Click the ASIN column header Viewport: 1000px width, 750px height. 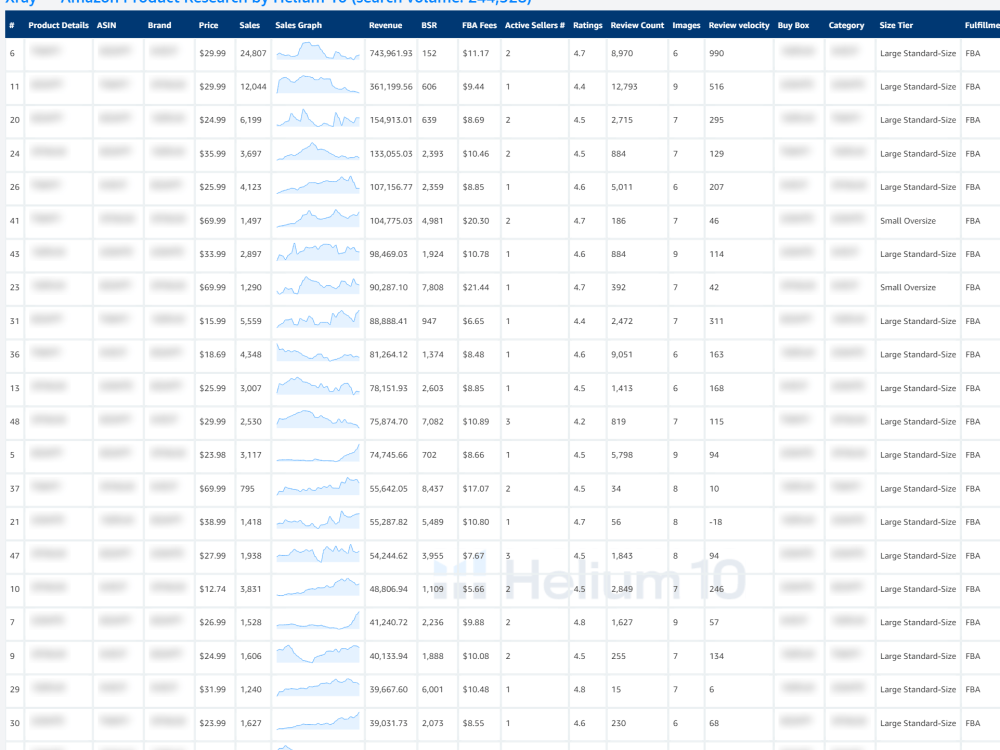coord(107,26)
